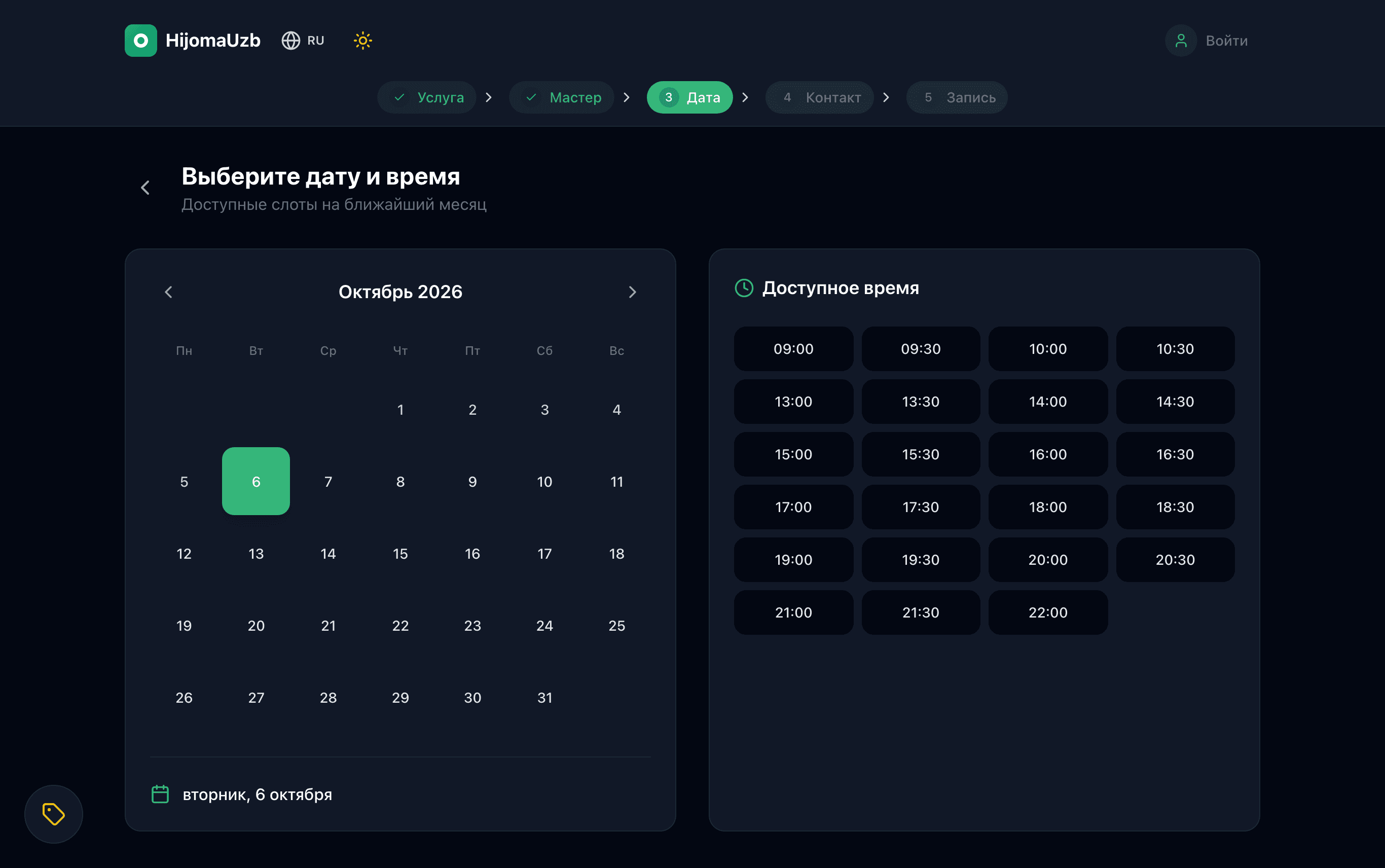Click the HijomaUzb green logo icon

click(140, 40)
